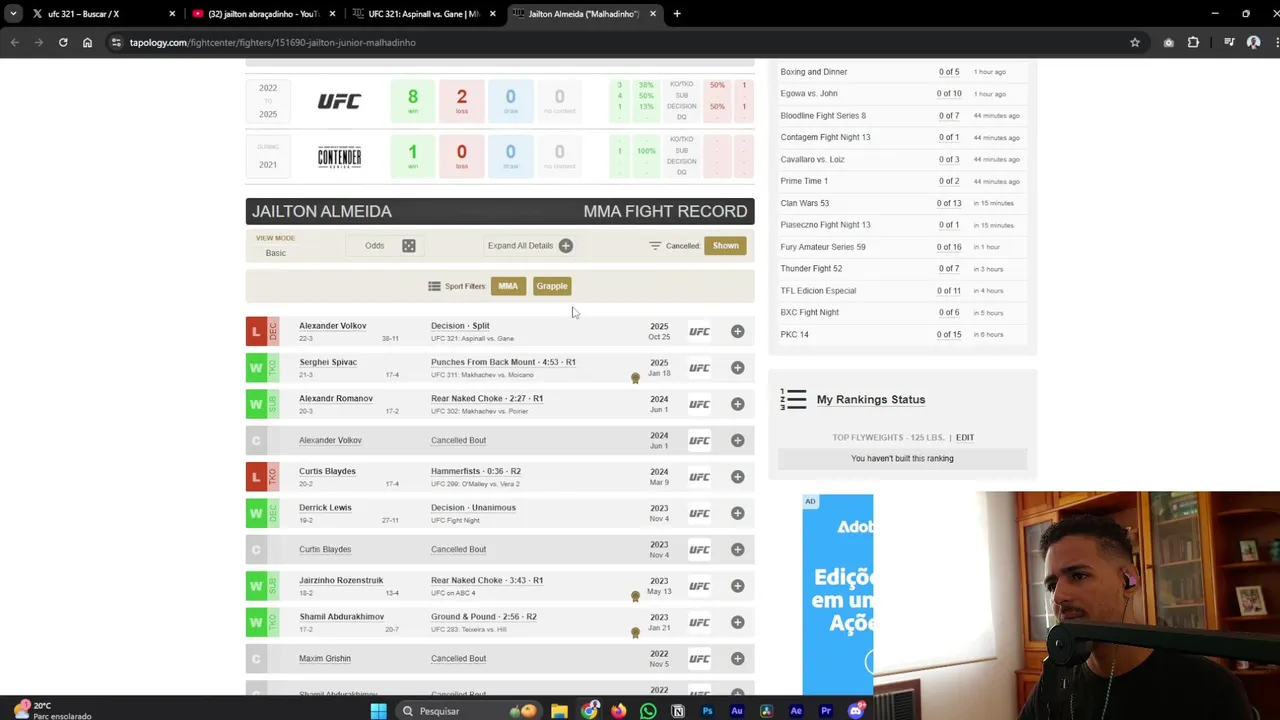Open Cancelled Bout text for Curtis Blaydes 2023
Screen dimensions: 1280x720
click(x=458, y=549)
